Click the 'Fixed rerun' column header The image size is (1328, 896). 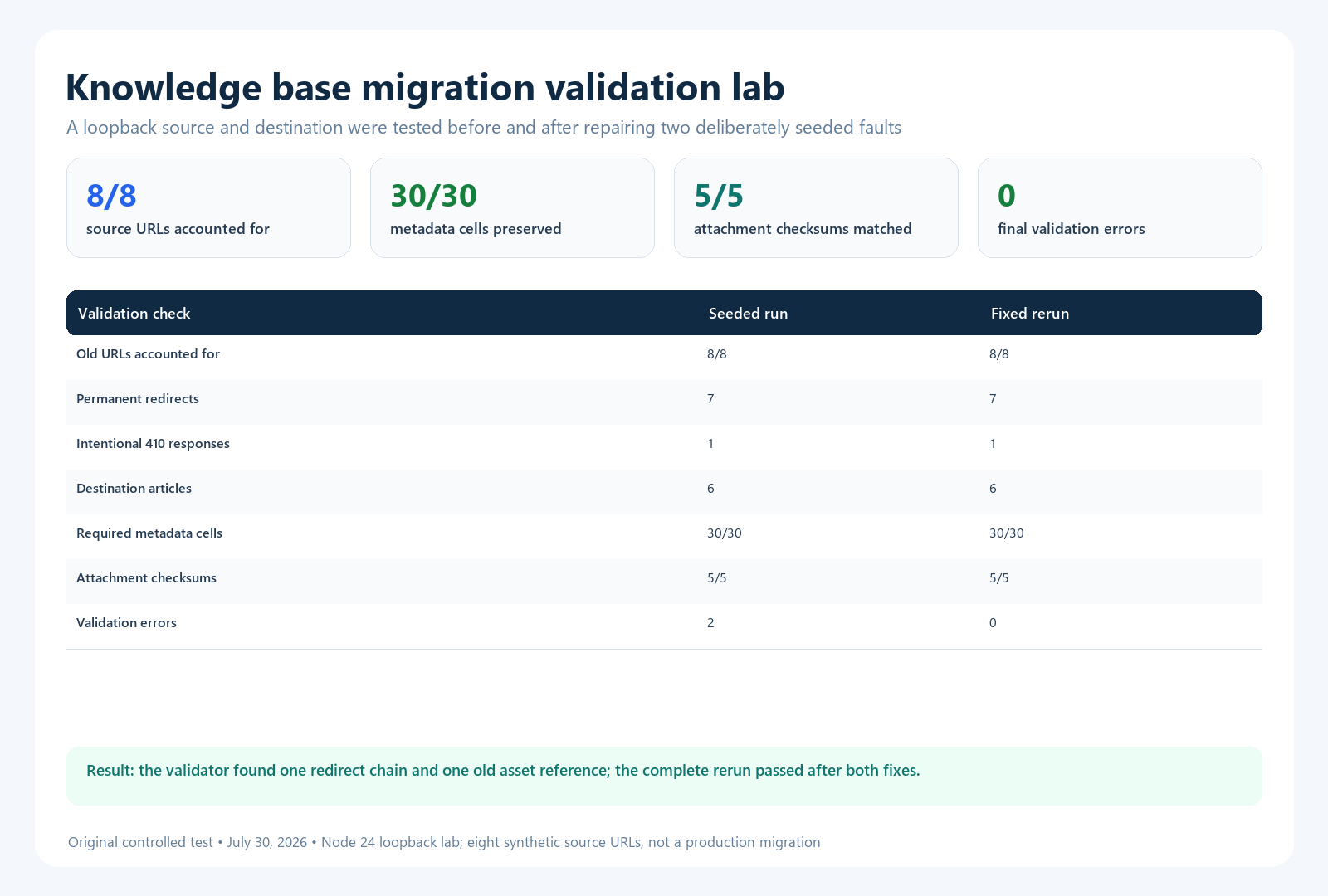(x=1030, y=314)
